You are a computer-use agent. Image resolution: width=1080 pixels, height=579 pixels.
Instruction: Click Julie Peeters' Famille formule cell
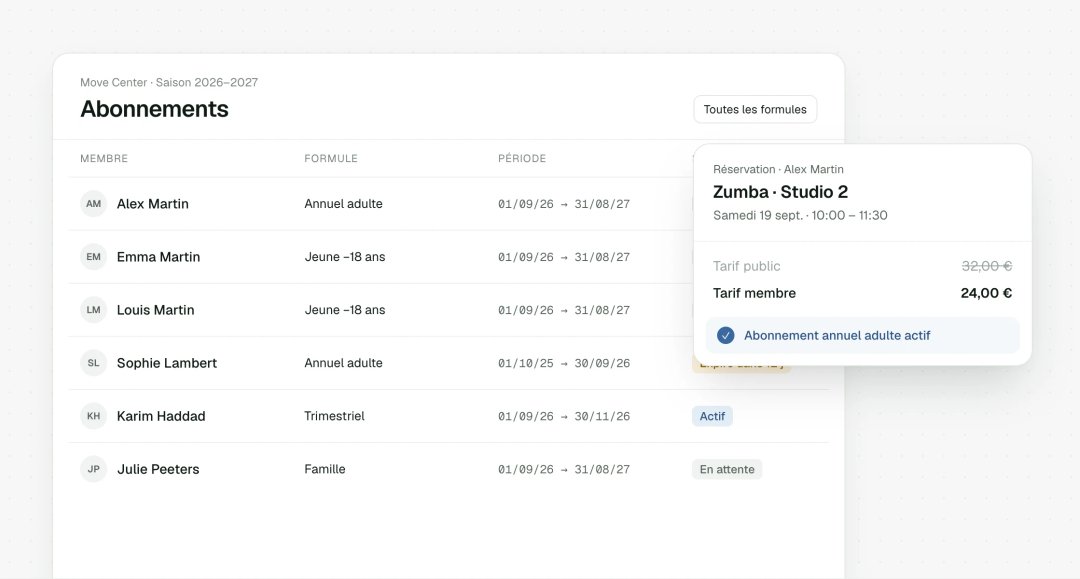325,469
